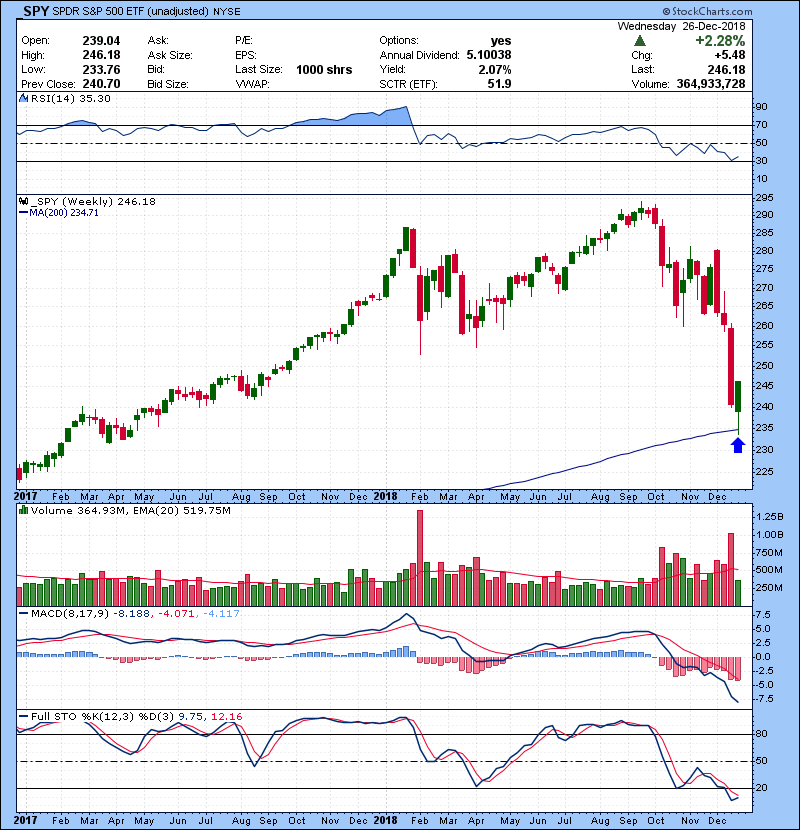Click the Chg value +5.48
Screen dimensions: 800x830
tap(730, 55)
